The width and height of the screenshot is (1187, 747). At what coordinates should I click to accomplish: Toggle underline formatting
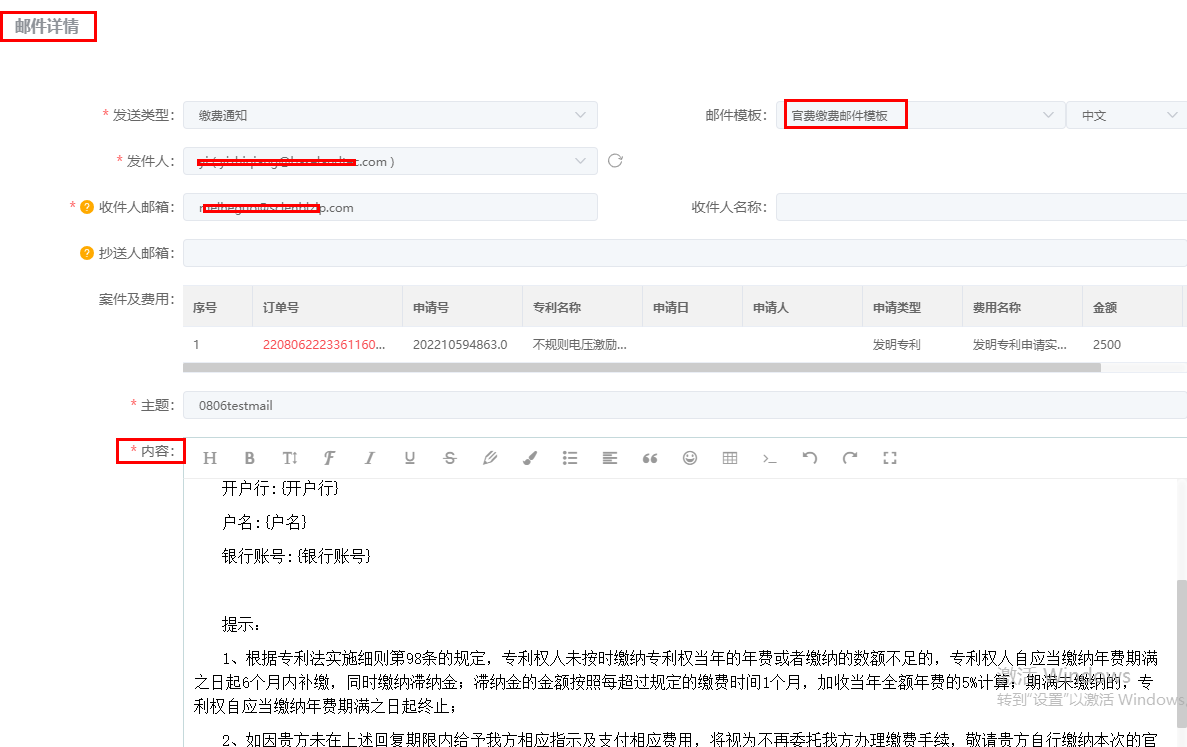(x=410, y=458)
